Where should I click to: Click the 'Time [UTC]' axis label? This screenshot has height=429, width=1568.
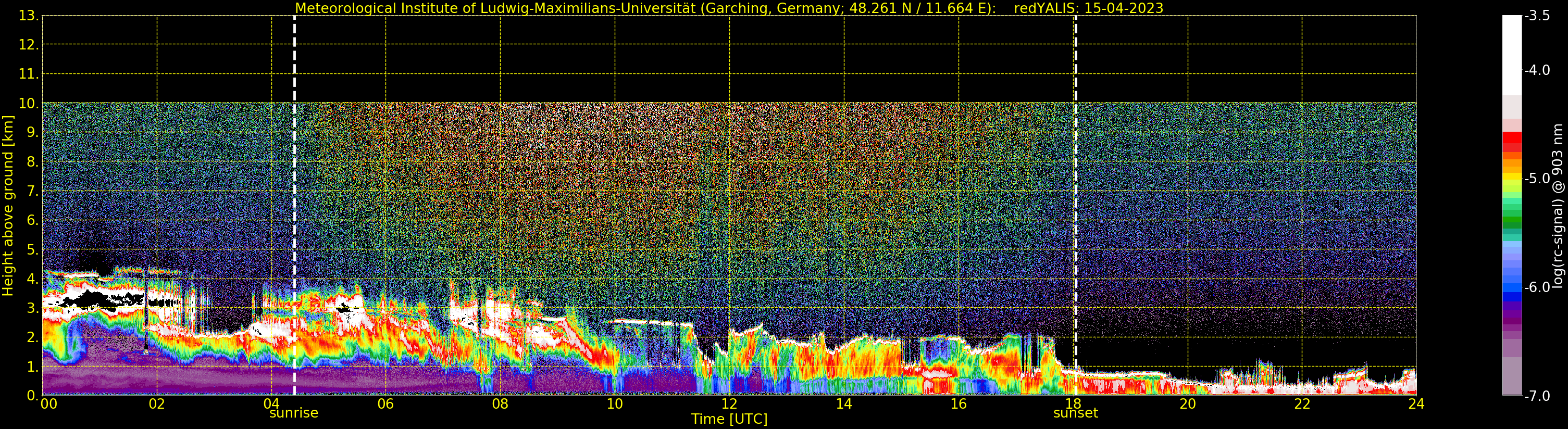(x=729, y=419)
